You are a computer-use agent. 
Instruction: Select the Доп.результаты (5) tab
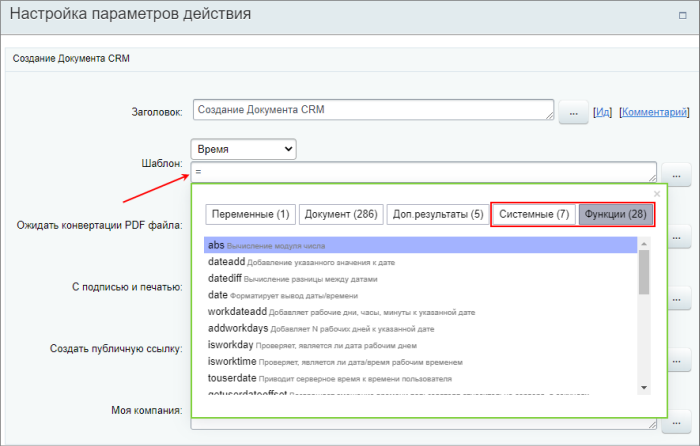click(x=440, y=214)
